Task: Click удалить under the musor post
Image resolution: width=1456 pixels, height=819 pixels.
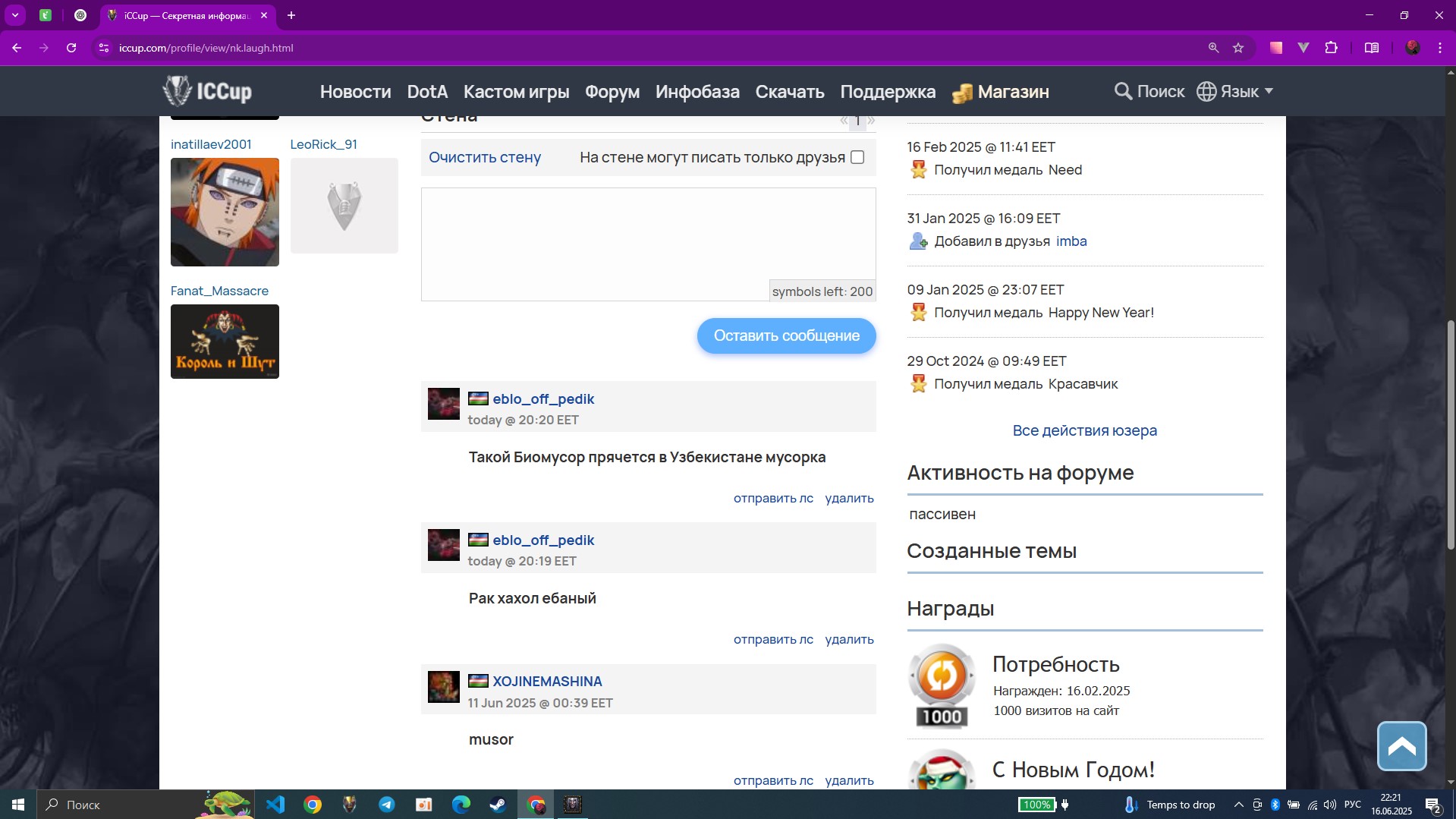Action: pos(849,780)
